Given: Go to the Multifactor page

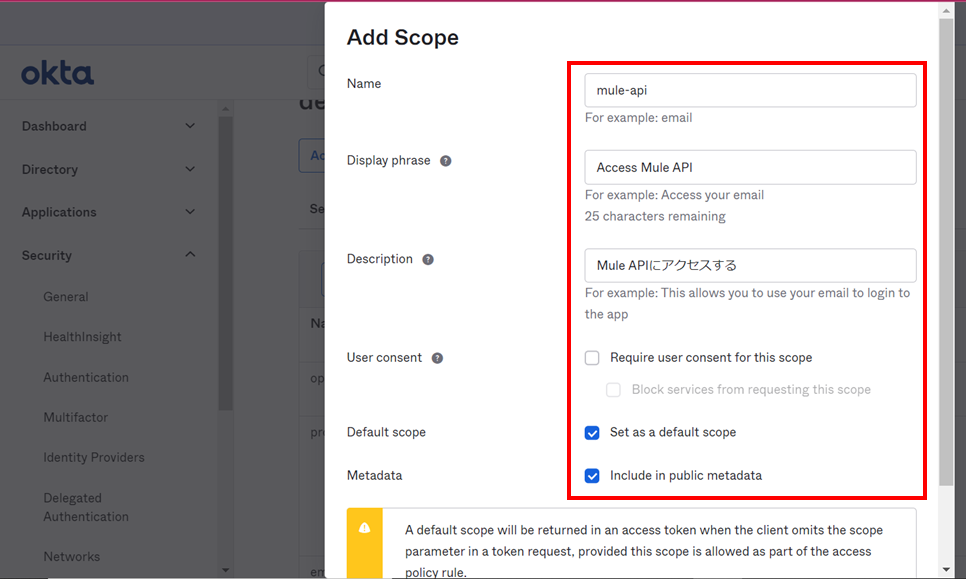Looking at the screenshot, I should (x=75, y=417).
